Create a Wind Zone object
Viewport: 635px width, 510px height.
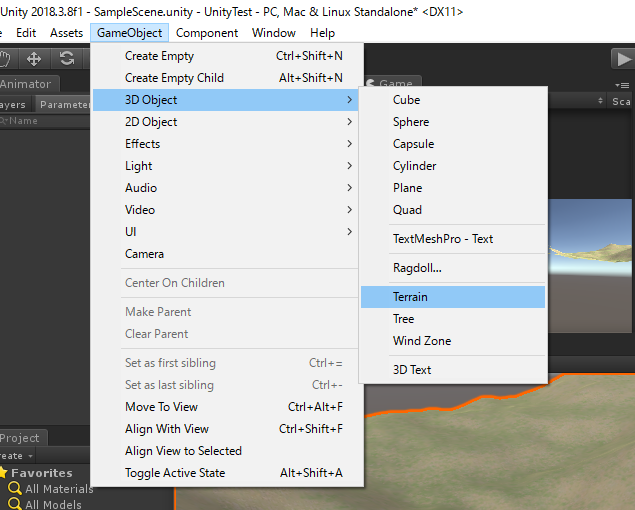453,341
